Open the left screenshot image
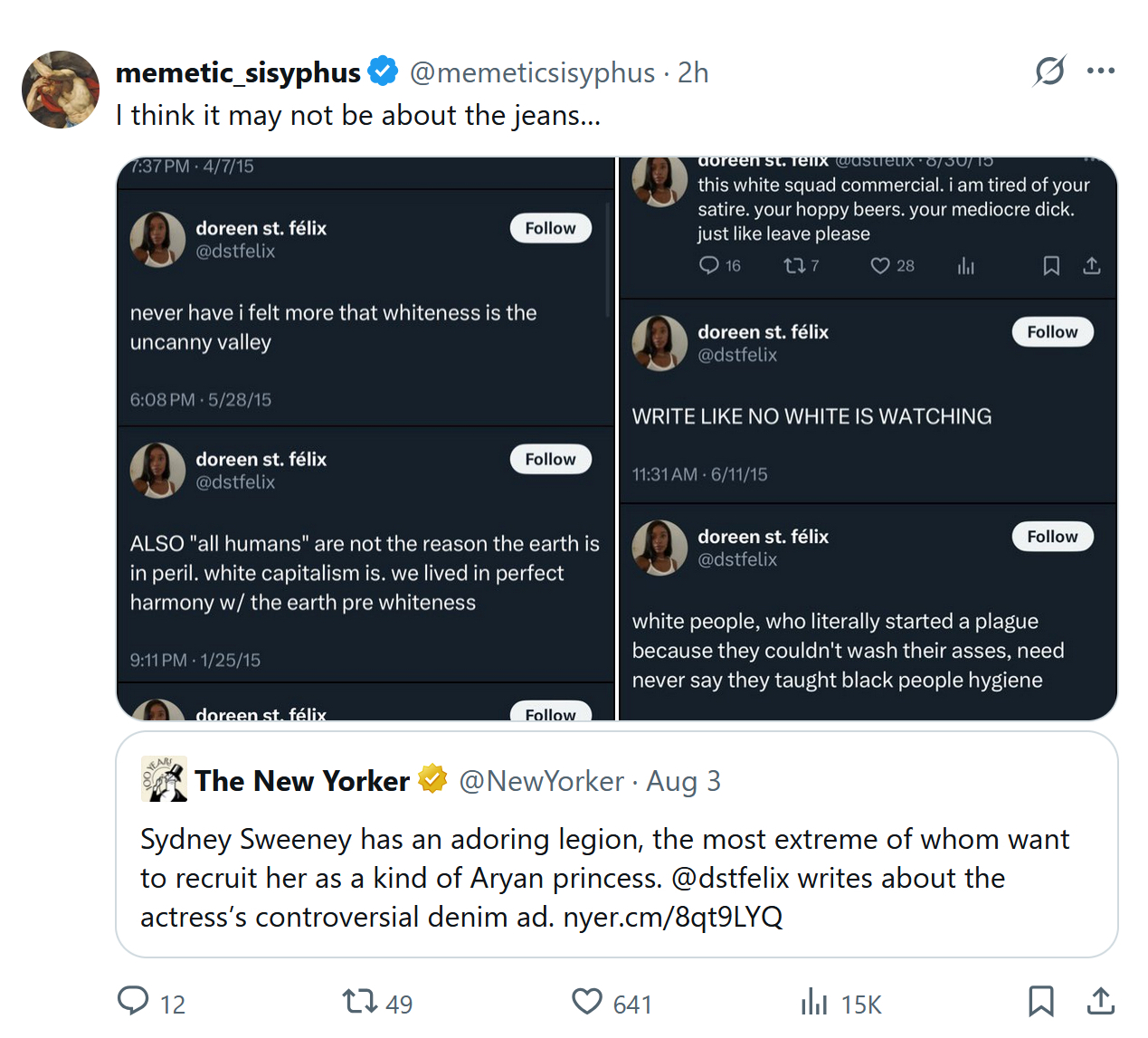The width and height of the screenshot is (1148, 1038). point(365,439)
